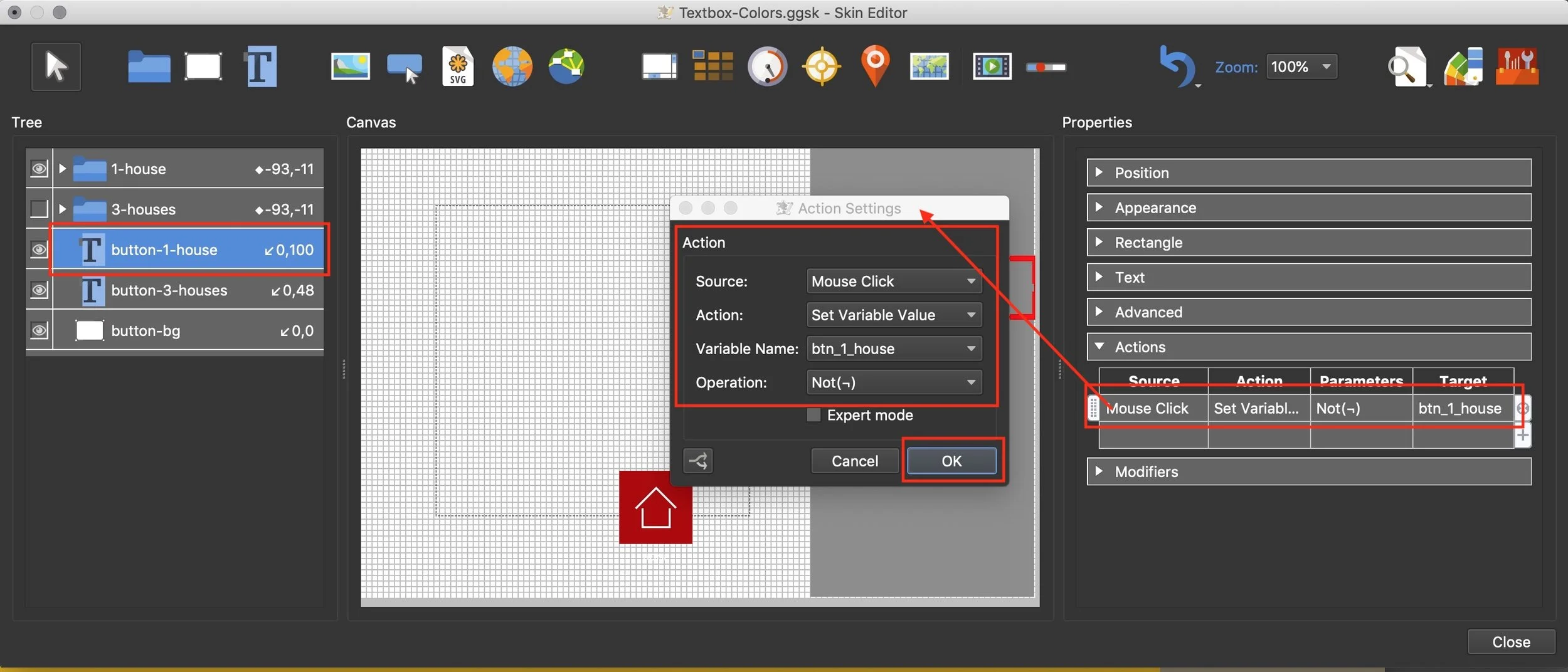Toggle visibility of button-1-house

[39, 249]
